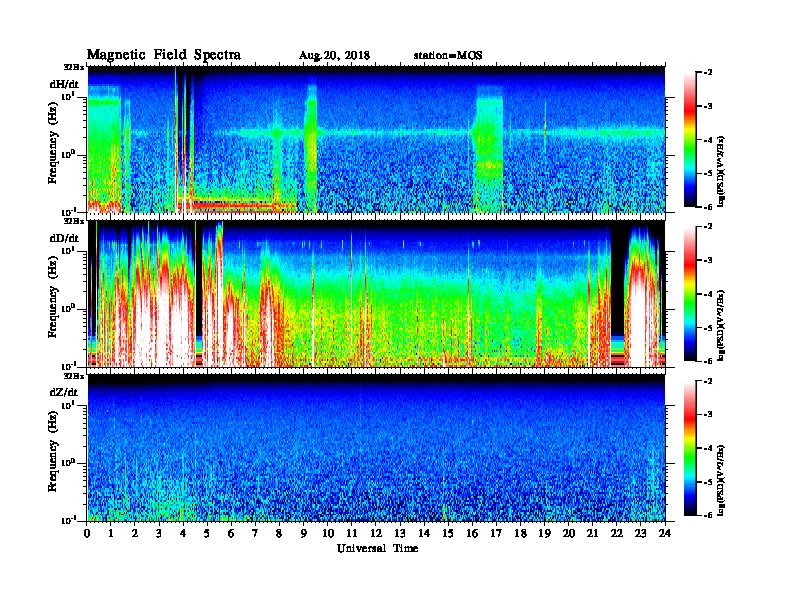This screenshot has height=612, width=792.
Task: Click the color bar beside dZ/dt panel
Action: click(690, 448)
